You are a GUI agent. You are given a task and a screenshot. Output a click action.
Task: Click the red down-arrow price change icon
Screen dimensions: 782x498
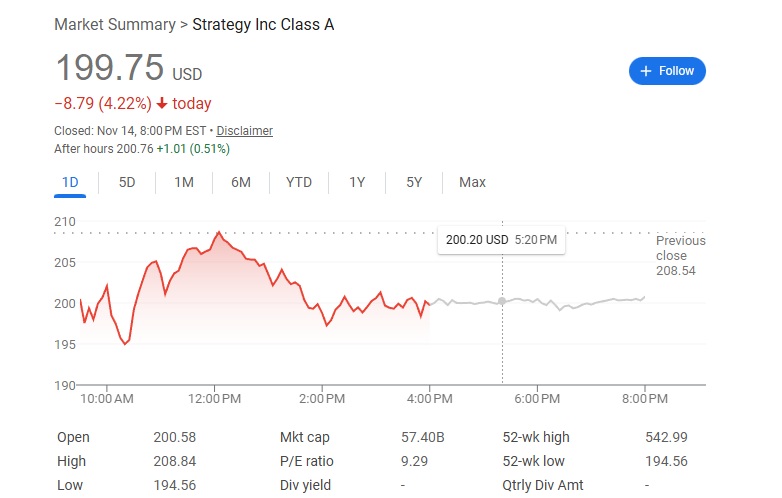coord(162,104)
